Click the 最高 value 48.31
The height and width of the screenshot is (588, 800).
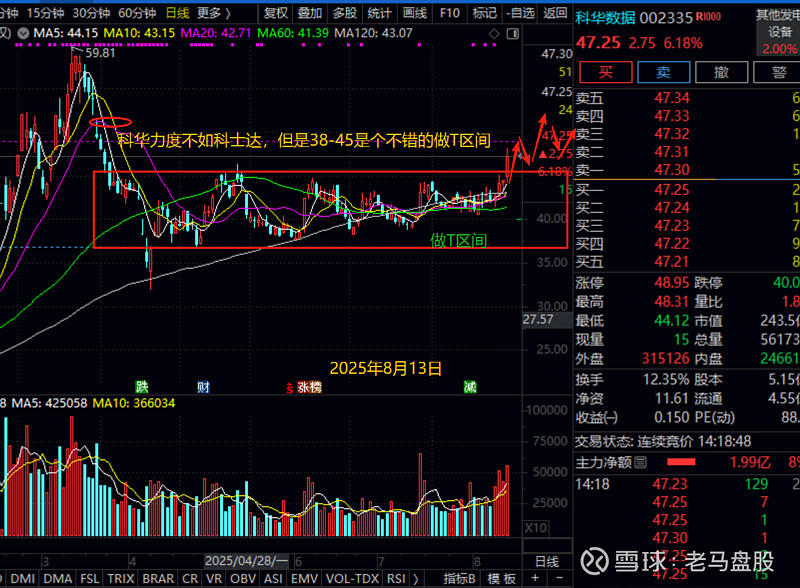(x=672, y=302)
